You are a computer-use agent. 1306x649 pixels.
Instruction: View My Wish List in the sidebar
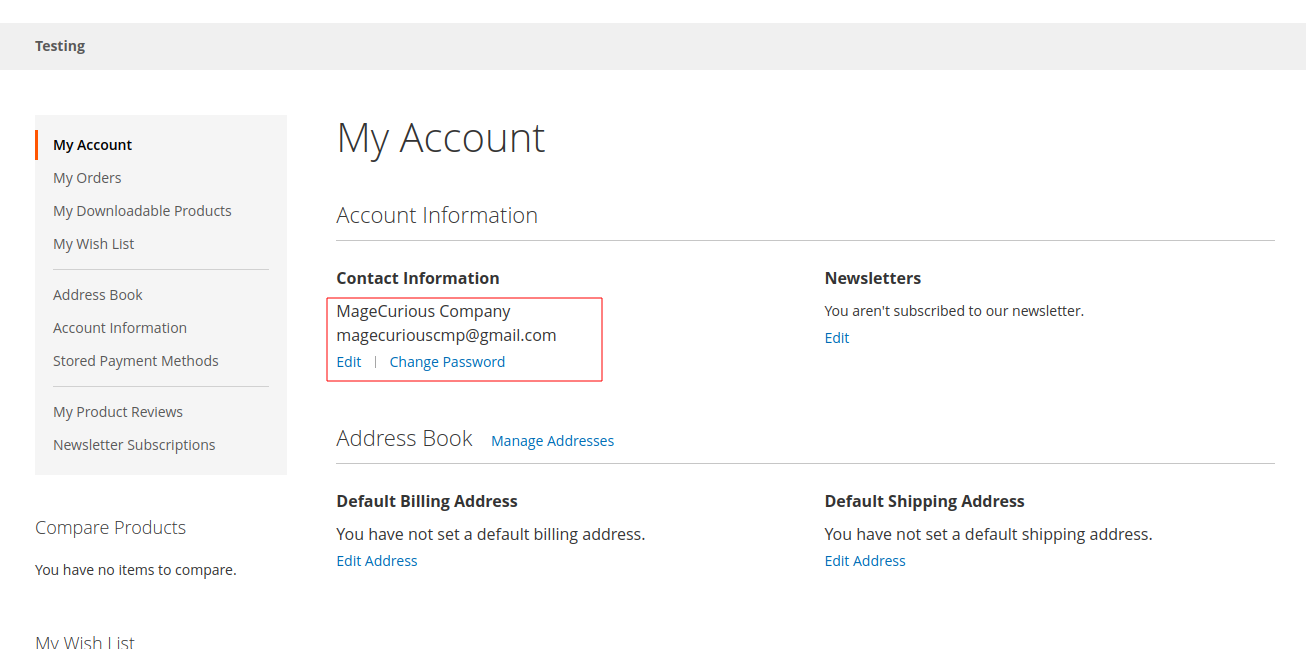point(93,243)
